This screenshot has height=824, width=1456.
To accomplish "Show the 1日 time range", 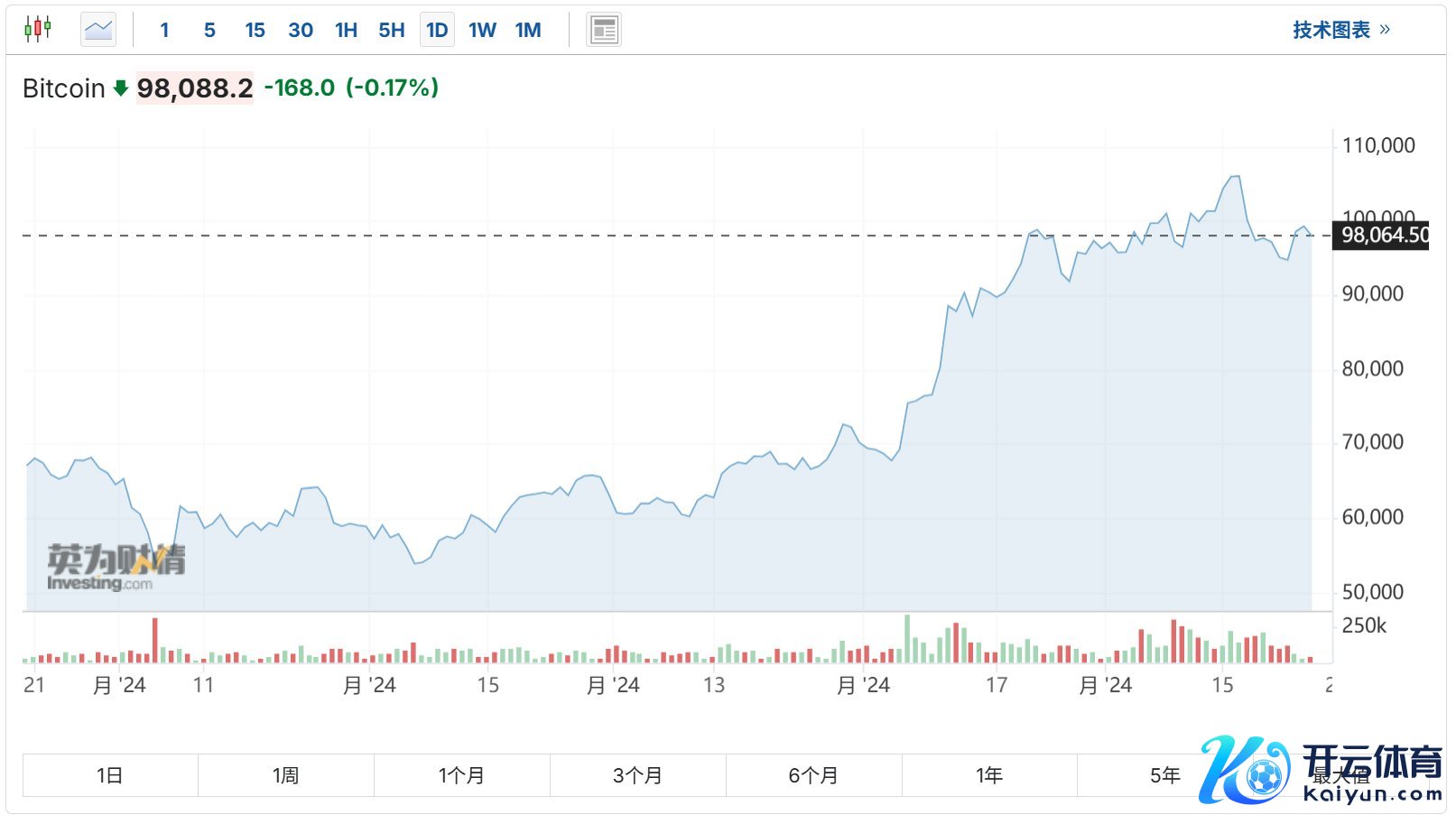I will [x=110, y=775].
